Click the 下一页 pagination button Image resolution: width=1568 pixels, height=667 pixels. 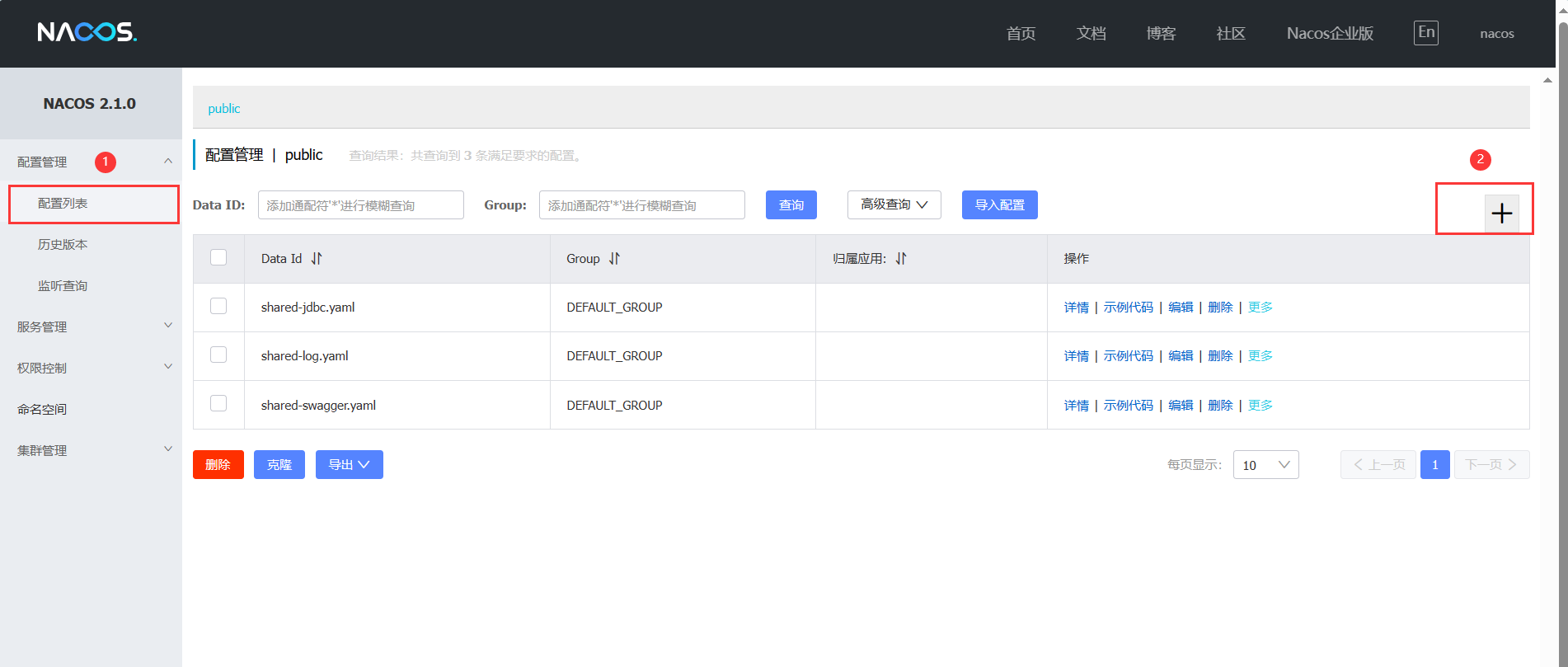(x=1492, y=465)
